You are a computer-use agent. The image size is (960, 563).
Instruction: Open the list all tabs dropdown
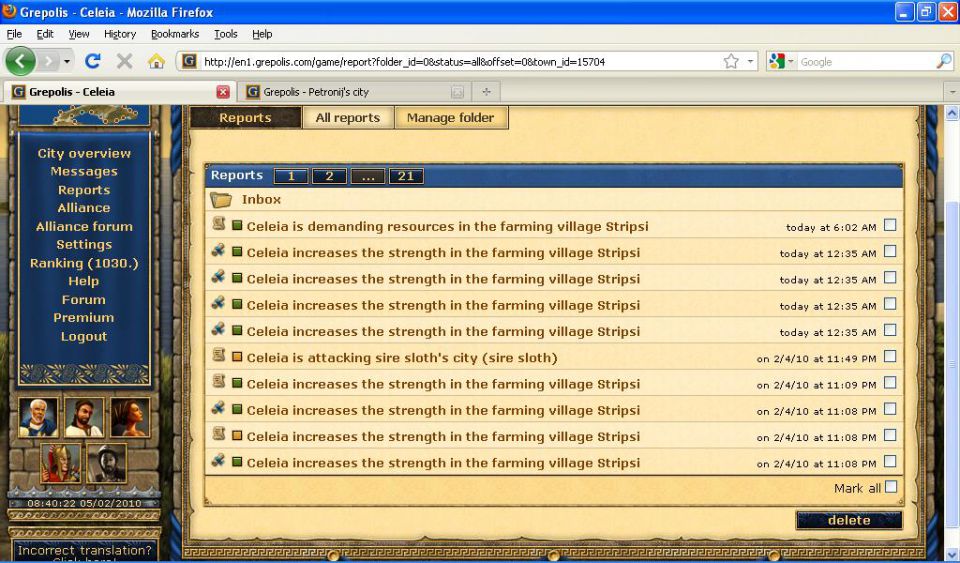(x=951, y=92)
